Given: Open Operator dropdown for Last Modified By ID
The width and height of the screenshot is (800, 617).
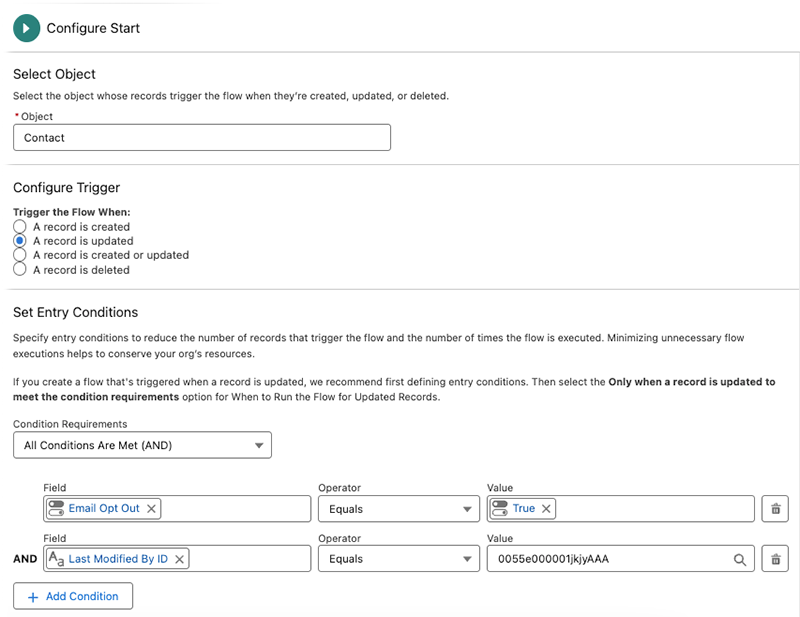Looking at the screenshot, I should tap(398, 559).
